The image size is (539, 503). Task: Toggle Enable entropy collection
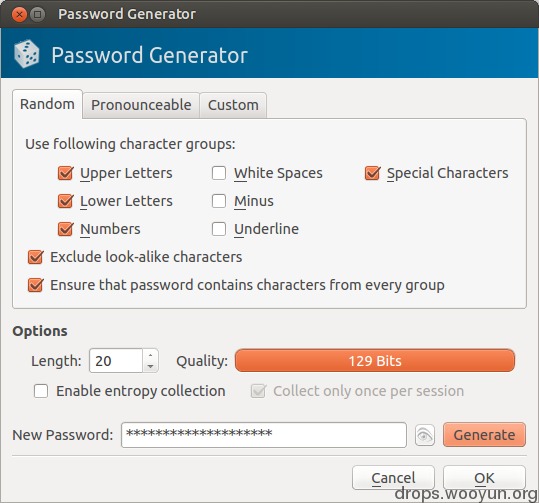pyautogui.click(x=41, y=391)
